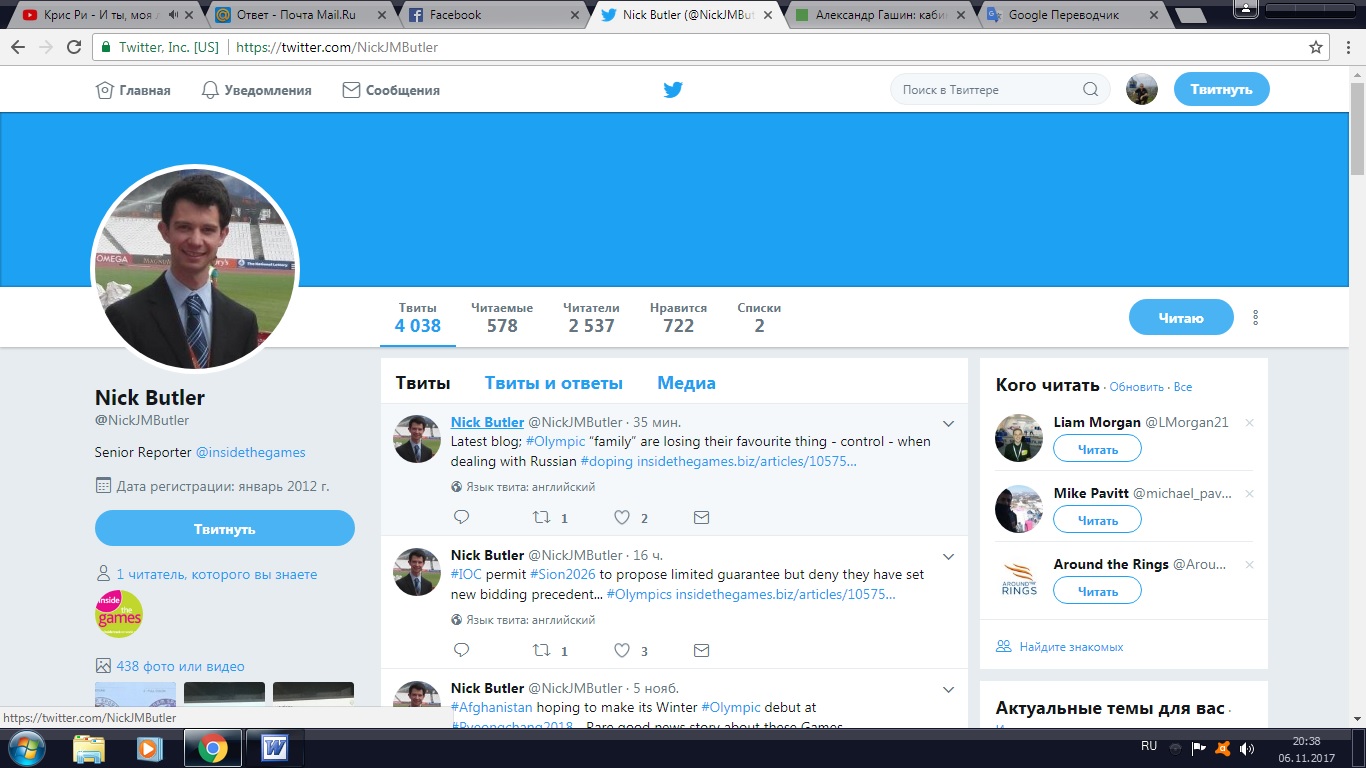Open Word from the taskbar

(274, 748)
